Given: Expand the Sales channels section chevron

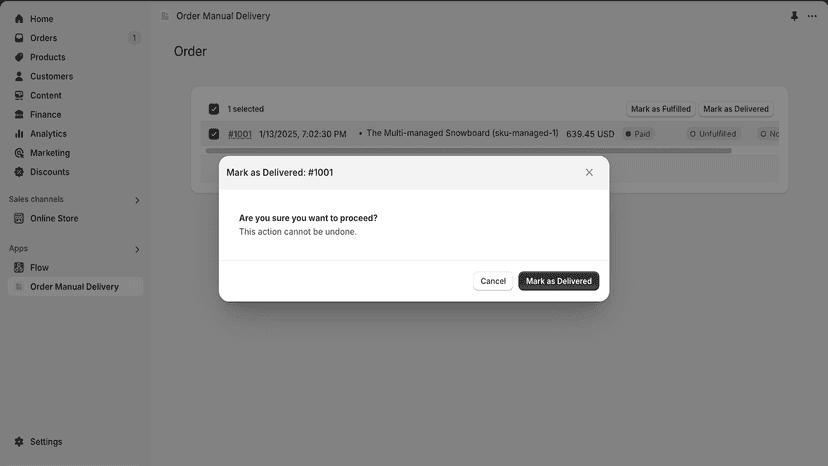Looking at the screenshot, I should (x=137, y=200).
